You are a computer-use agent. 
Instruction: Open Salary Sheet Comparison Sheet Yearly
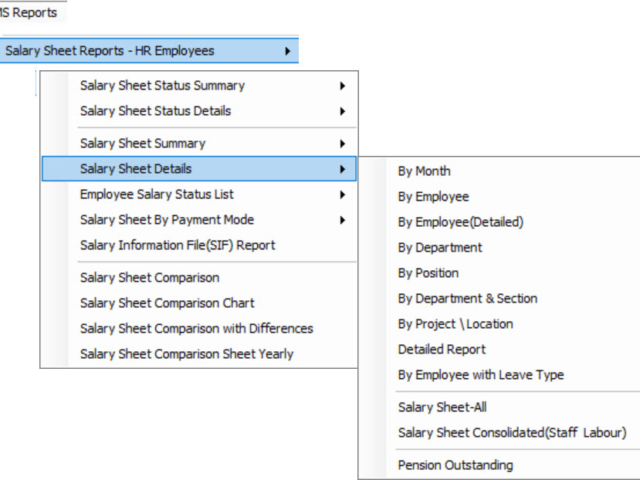click(187, 353)
